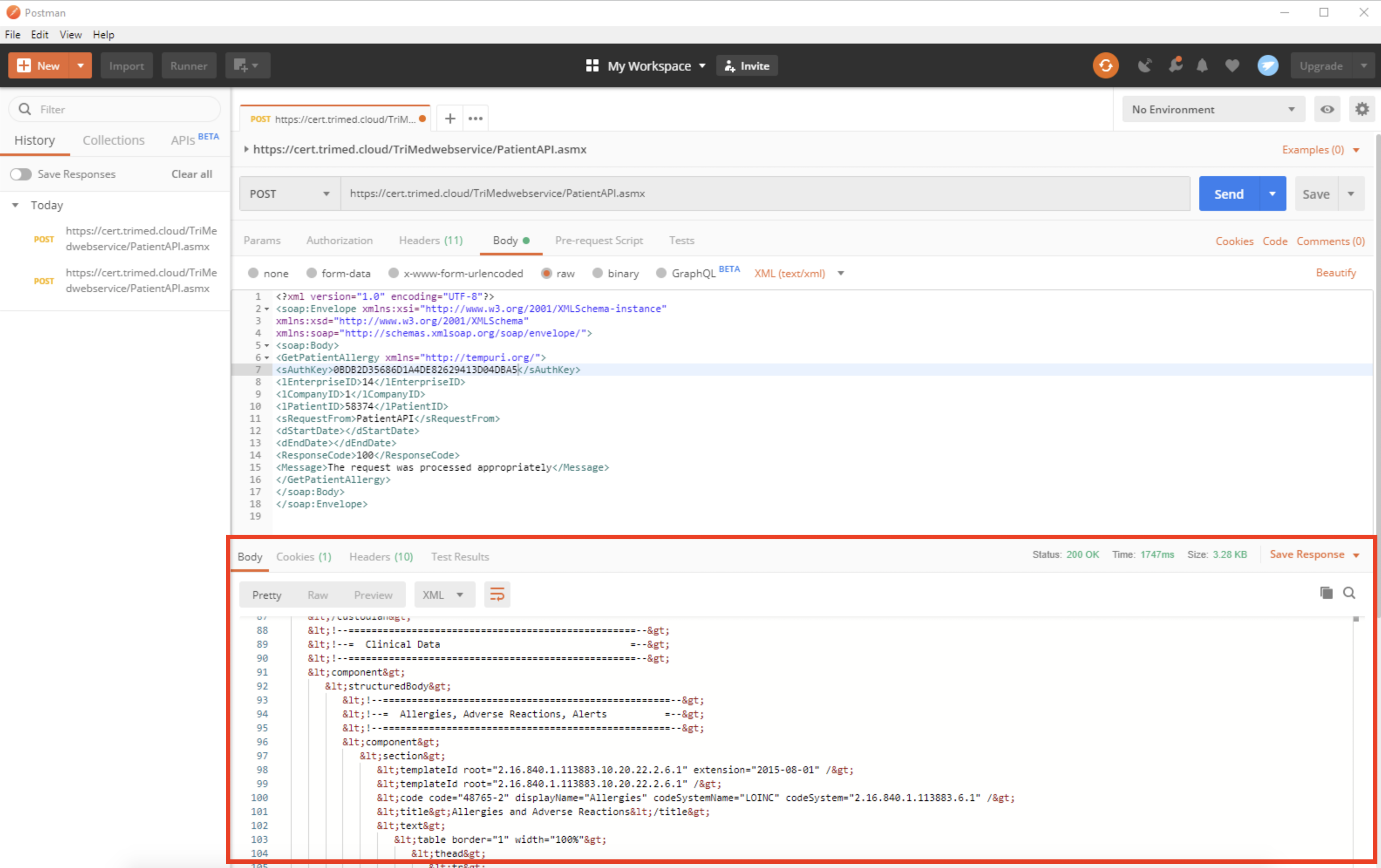Viewport: 1381px width, 868px height.
Task: Select the binary radio button
Action: (x=598, y=273)
